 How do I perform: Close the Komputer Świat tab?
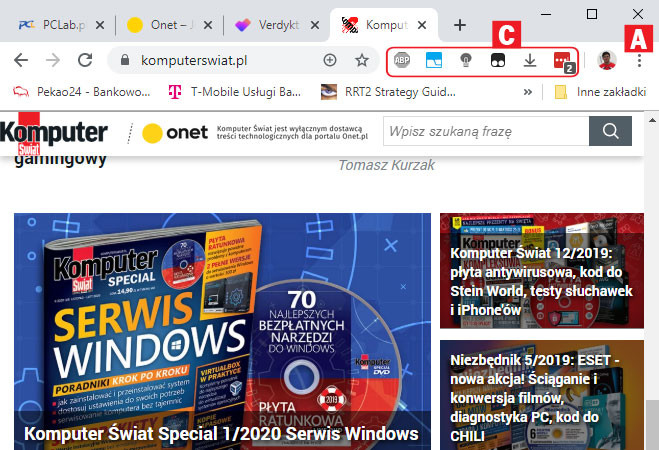pos(422,25)
